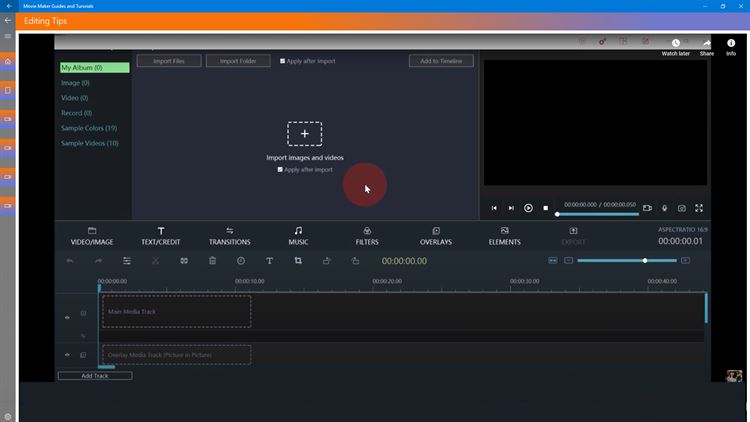This screenshot has width=750, height=422.
Task: Click the fullscreen preview icon
Action: click(x=699, y=208)
